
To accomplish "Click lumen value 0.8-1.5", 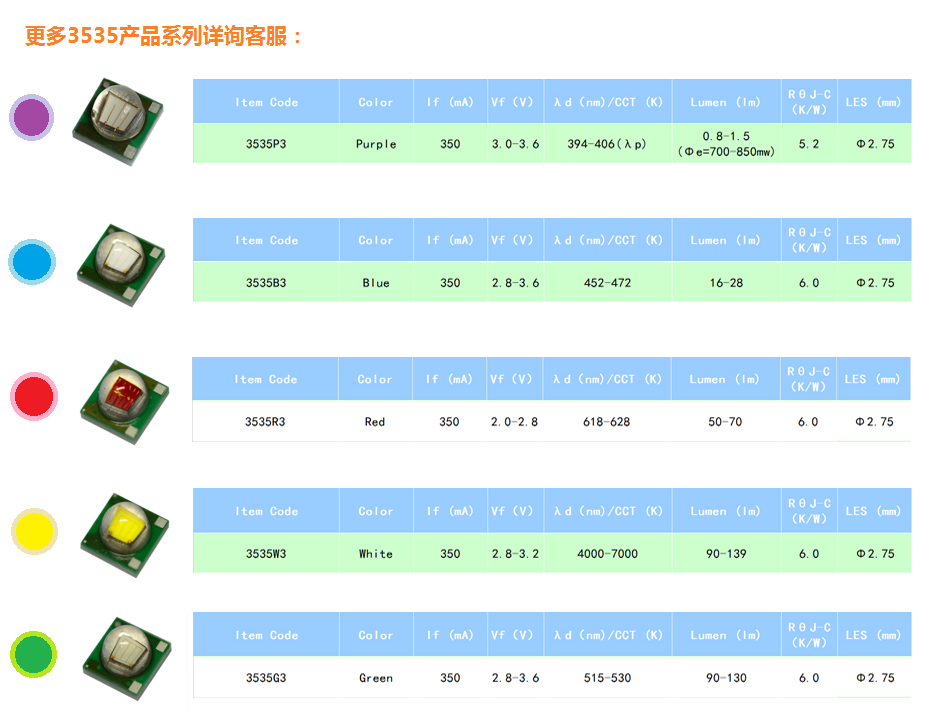I will [726, 136].
